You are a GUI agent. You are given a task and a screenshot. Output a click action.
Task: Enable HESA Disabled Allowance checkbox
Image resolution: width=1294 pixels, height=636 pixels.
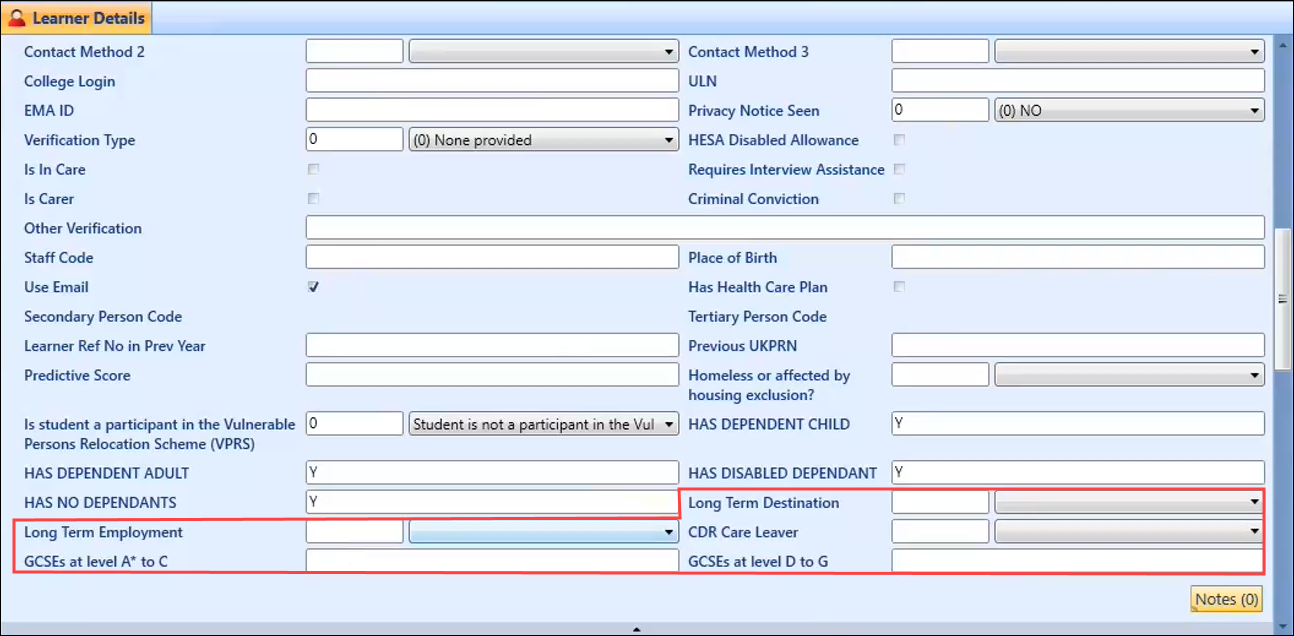[899, 139]
